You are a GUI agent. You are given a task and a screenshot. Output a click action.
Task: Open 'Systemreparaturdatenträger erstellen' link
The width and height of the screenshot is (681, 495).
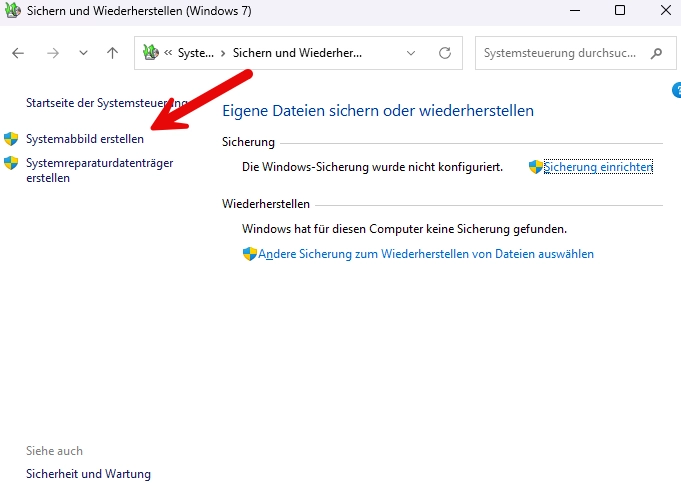click(x=99, y=170)
